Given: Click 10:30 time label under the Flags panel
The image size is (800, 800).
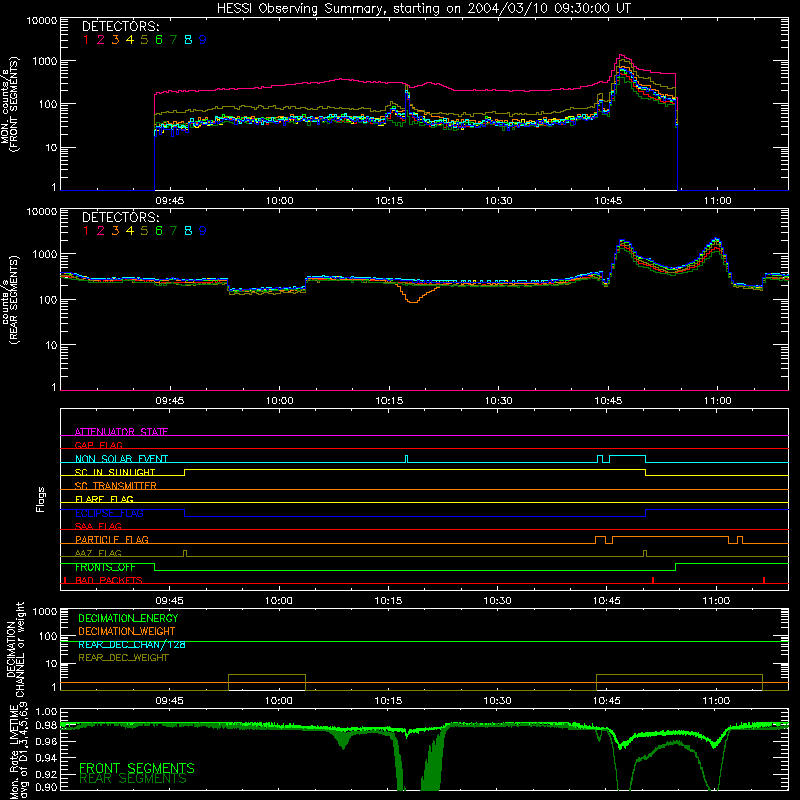Looking at the screenshot, I should tap(497, 601).
